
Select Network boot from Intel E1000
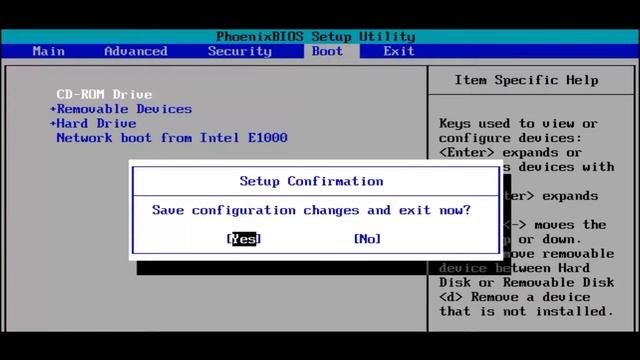coord(172,138)
